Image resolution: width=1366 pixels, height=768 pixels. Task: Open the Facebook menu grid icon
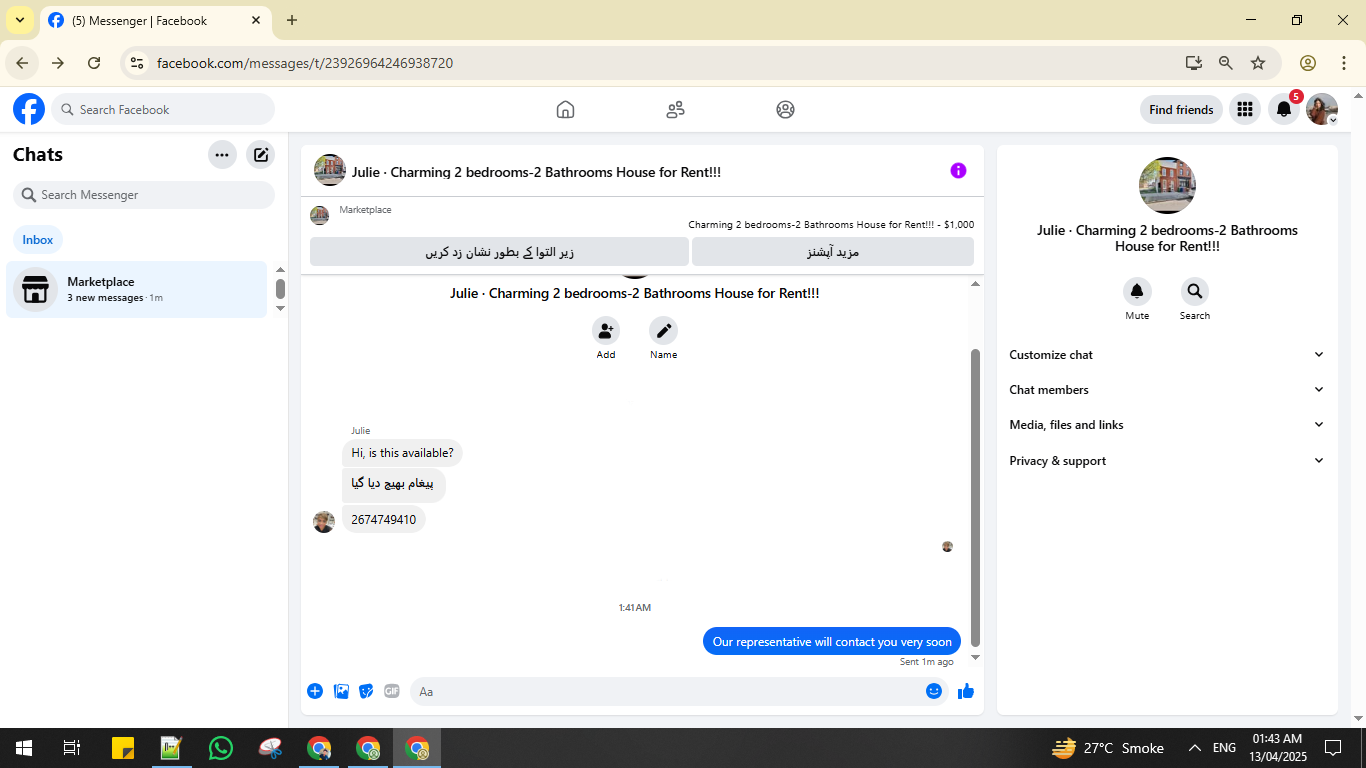(1244, 109)
